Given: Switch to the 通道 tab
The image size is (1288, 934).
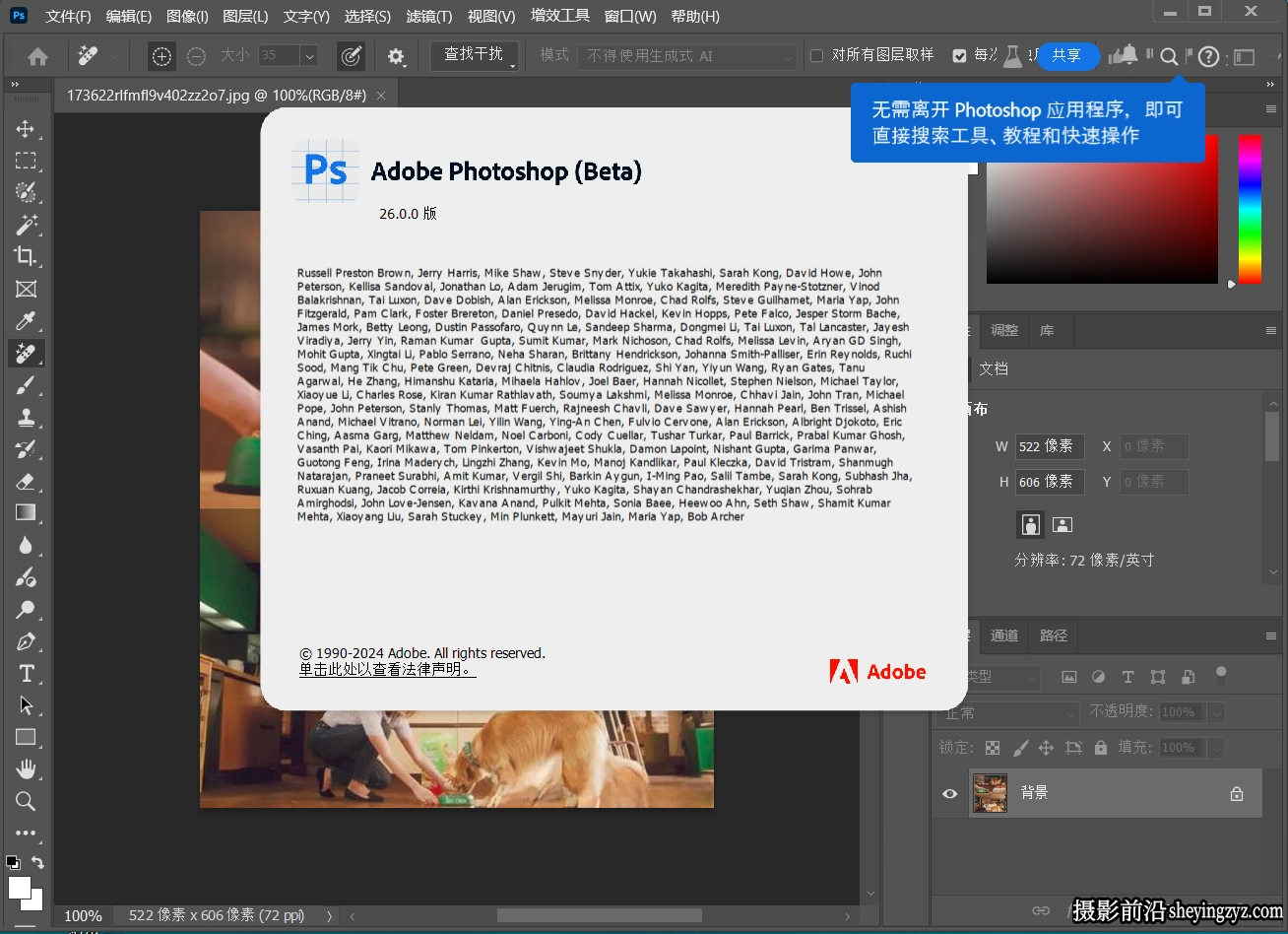Looking at the screenshot, I should coord(1004,635).
